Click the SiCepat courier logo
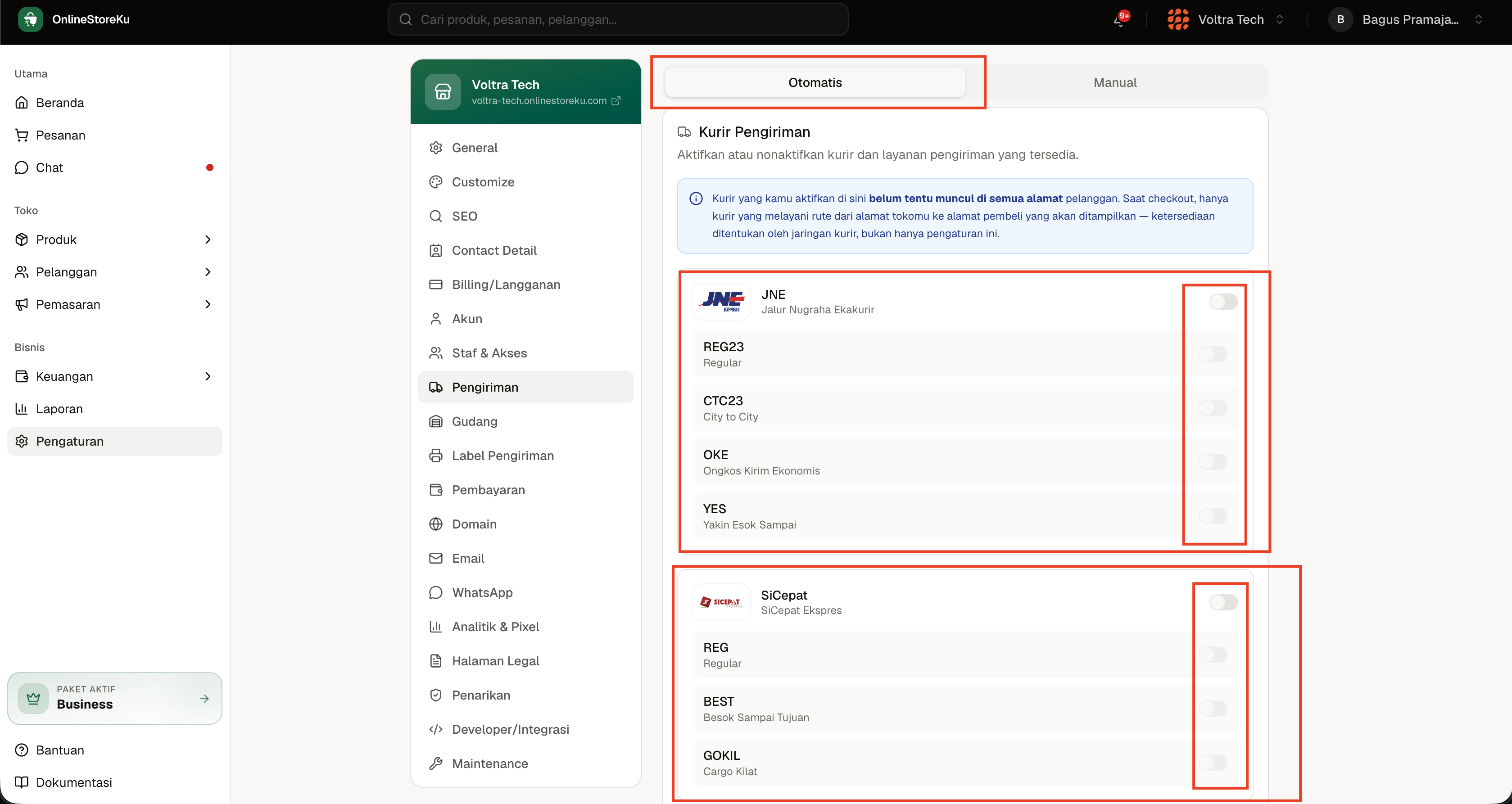The image size is (1512, 804). [721, 602]
